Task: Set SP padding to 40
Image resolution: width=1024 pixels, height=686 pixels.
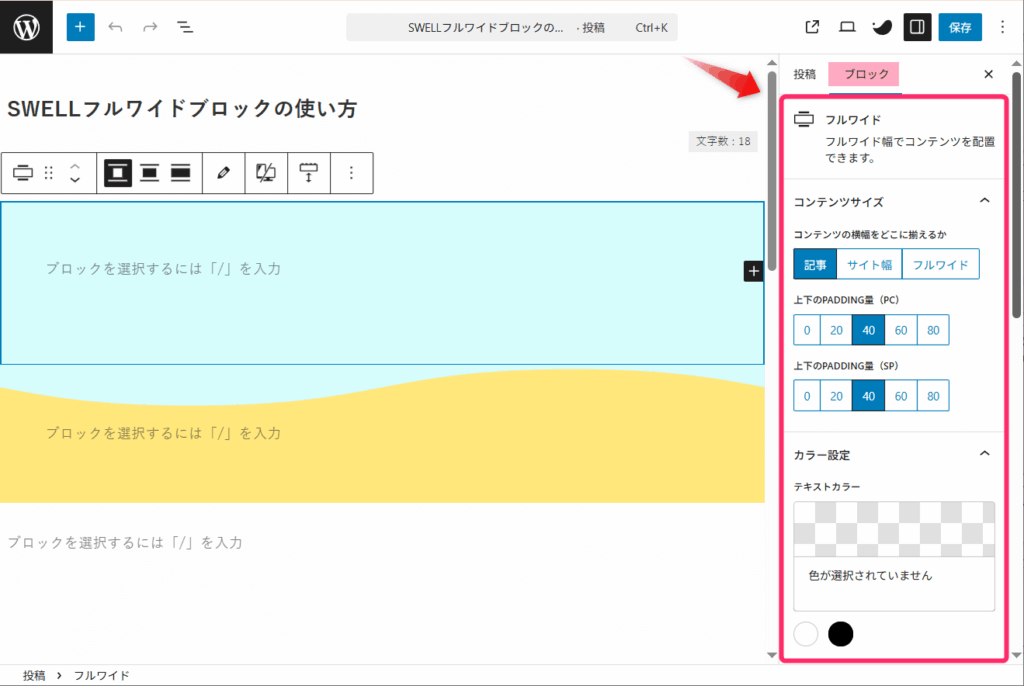Action: point(869,396)
